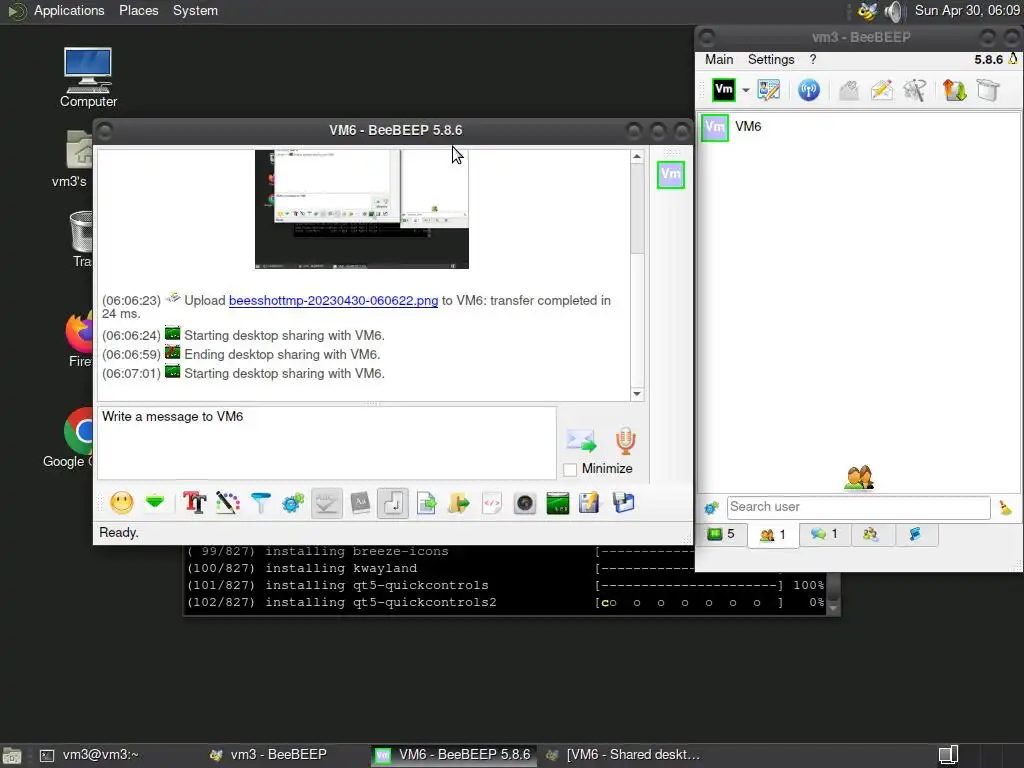This screenshot has width=1024, height=768.
Task: Click the blue broadcast antenna icon
Action: (x=809, y=89)
